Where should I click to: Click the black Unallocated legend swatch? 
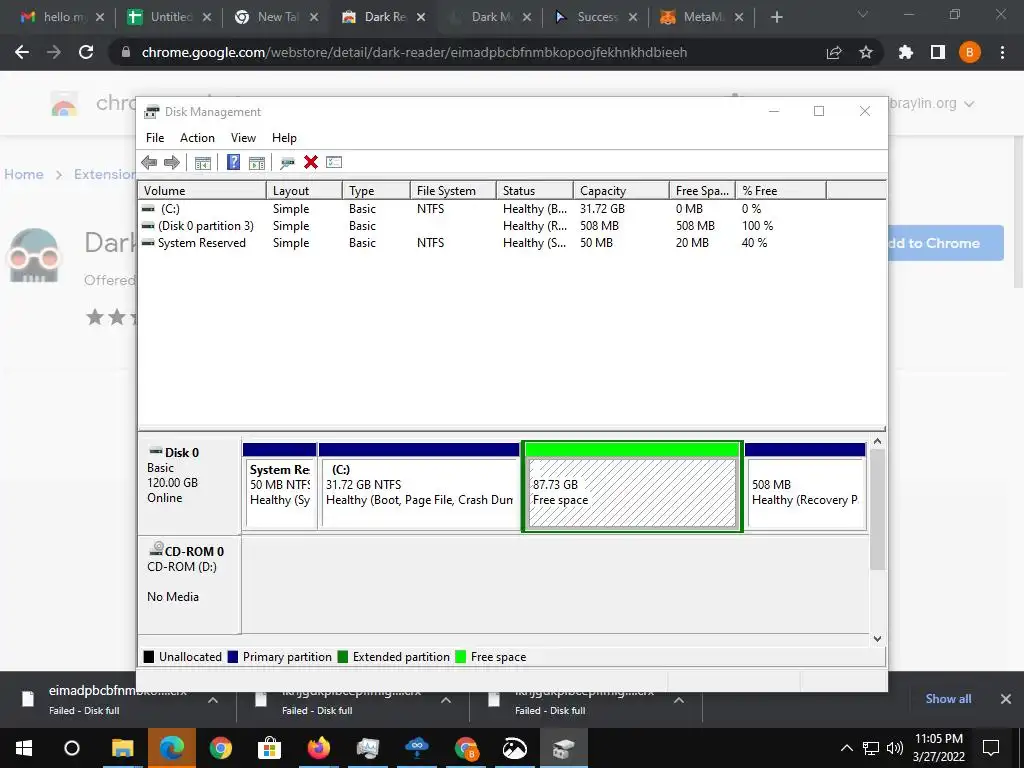tap(149, 657)
